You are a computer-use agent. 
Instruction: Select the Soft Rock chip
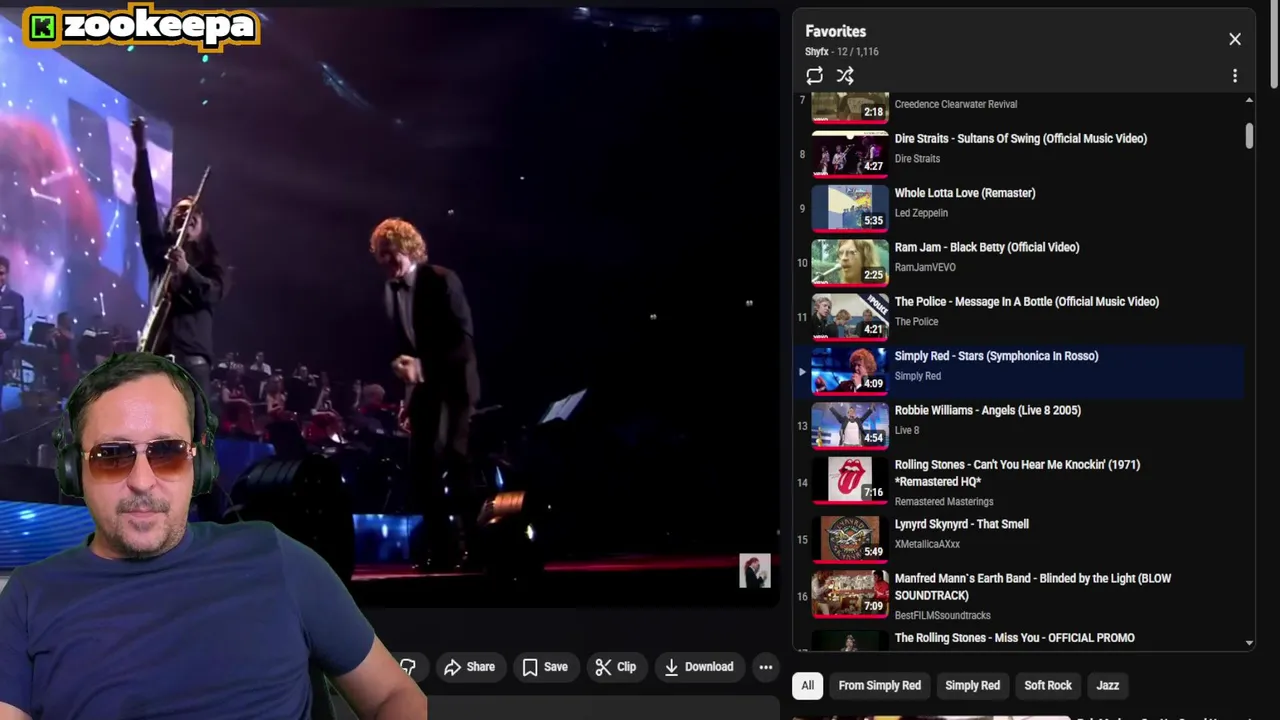tap(1048, 685)
